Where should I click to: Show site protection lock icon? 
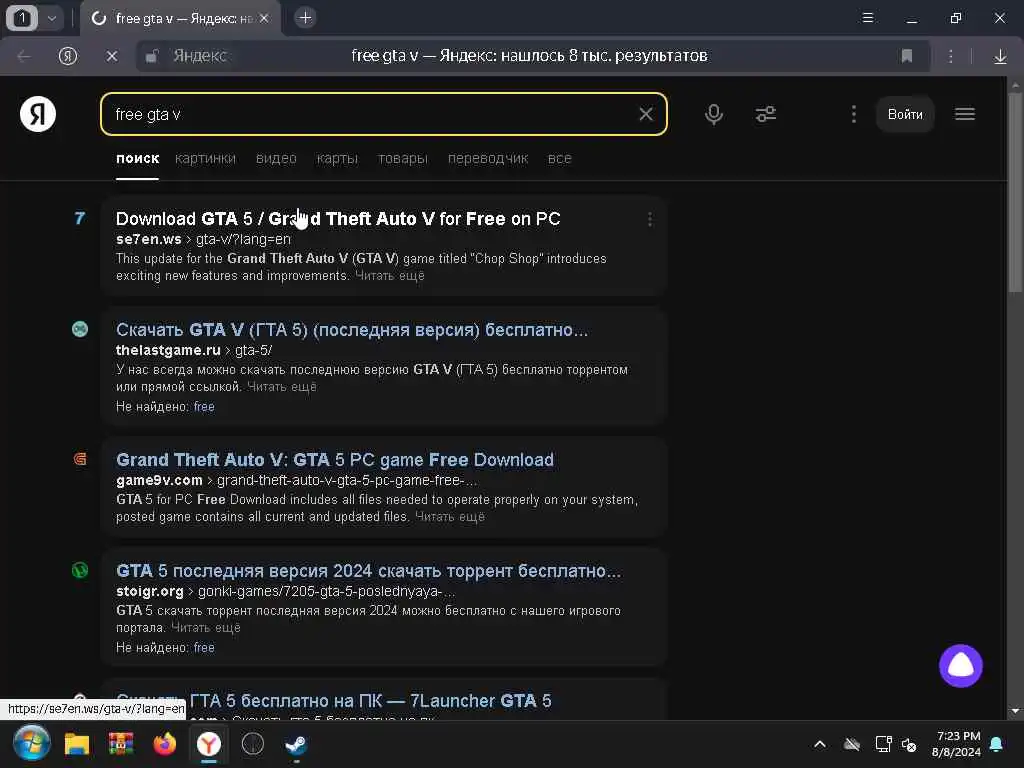click(x=152, y=56)
